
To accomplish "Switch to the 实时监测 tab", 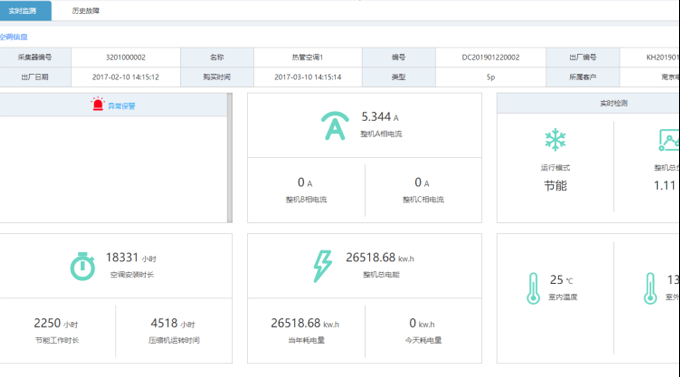I will point(25,11).
